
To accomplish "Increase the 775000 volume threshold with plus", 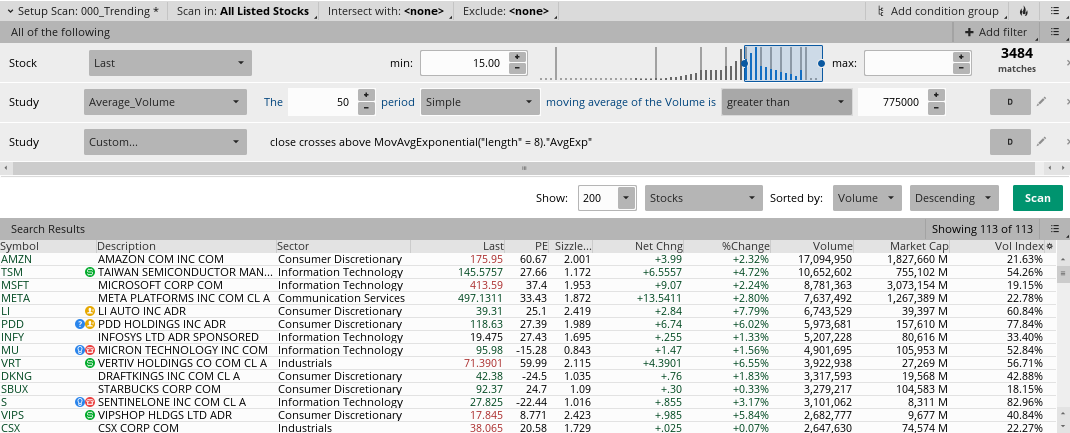I will point(936,96).
